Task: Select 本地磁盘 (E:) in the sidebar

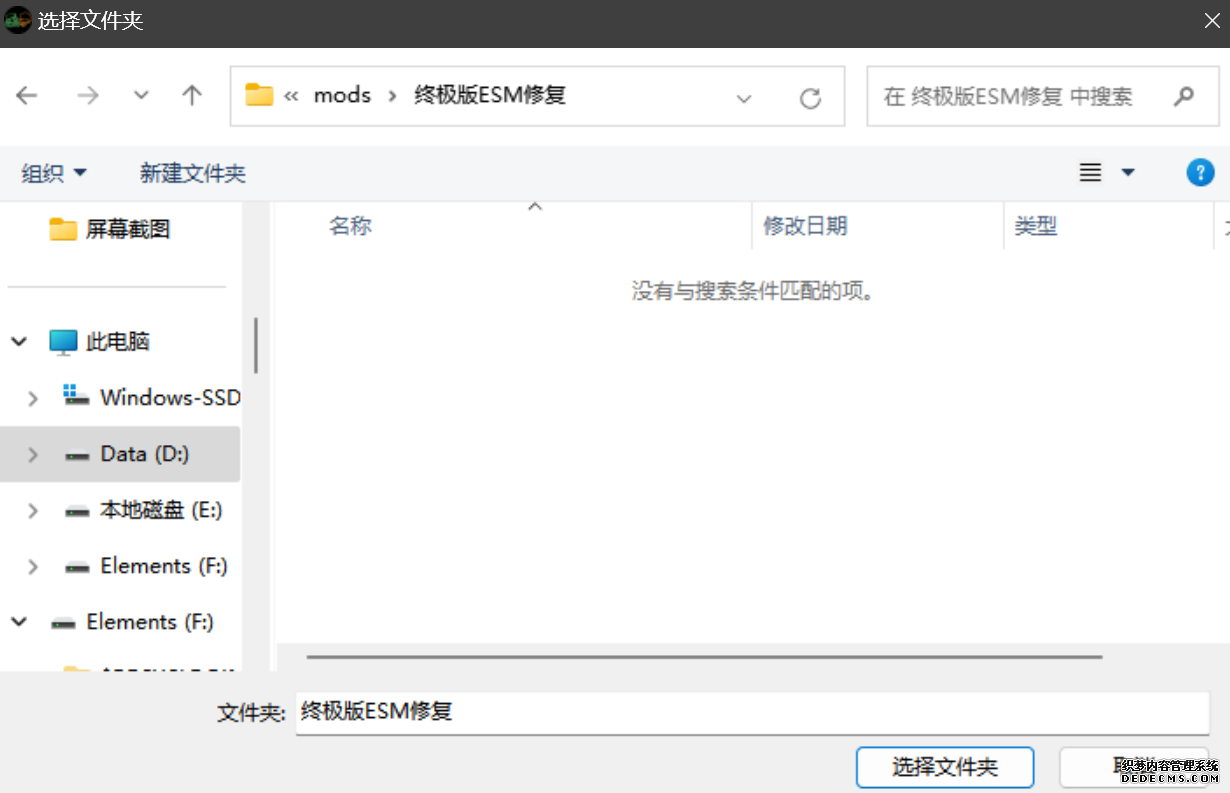Action: coord(160,510)
